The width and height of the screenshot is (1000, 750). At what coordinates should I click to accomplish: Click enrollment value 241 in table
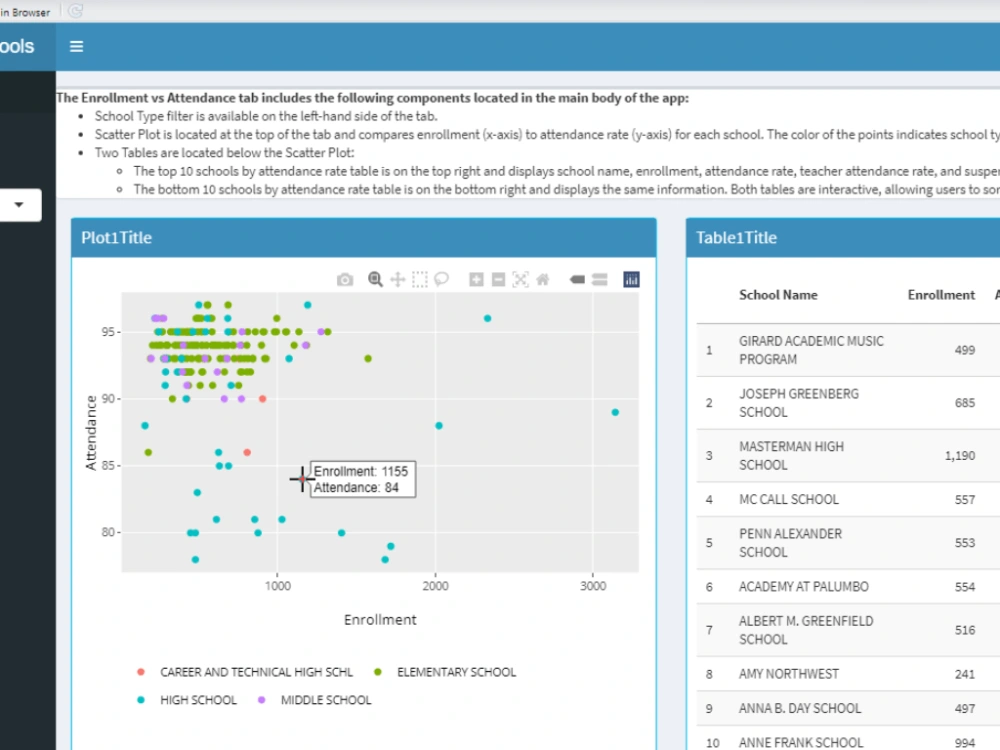pyautogui.click(x=965, y=674)
